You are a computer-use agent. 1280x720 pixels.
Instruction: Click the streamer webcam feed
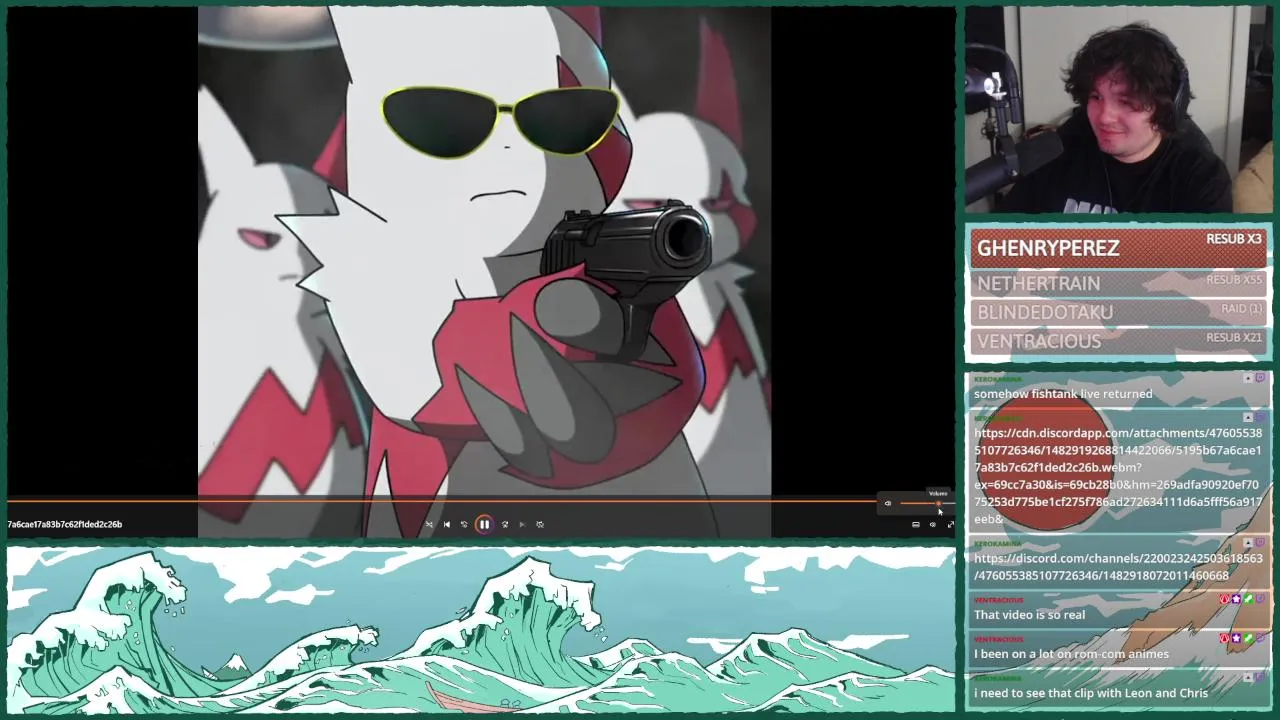click(1118, 109)
